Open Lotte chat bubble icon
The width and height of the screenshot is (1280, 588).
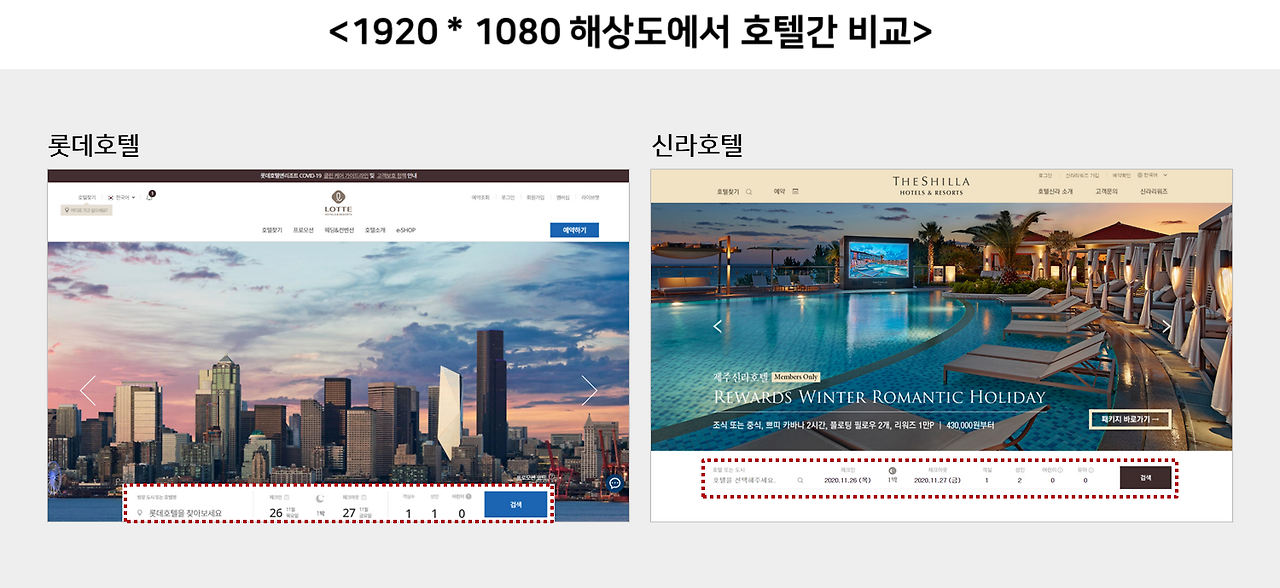[x=615, y=483]
